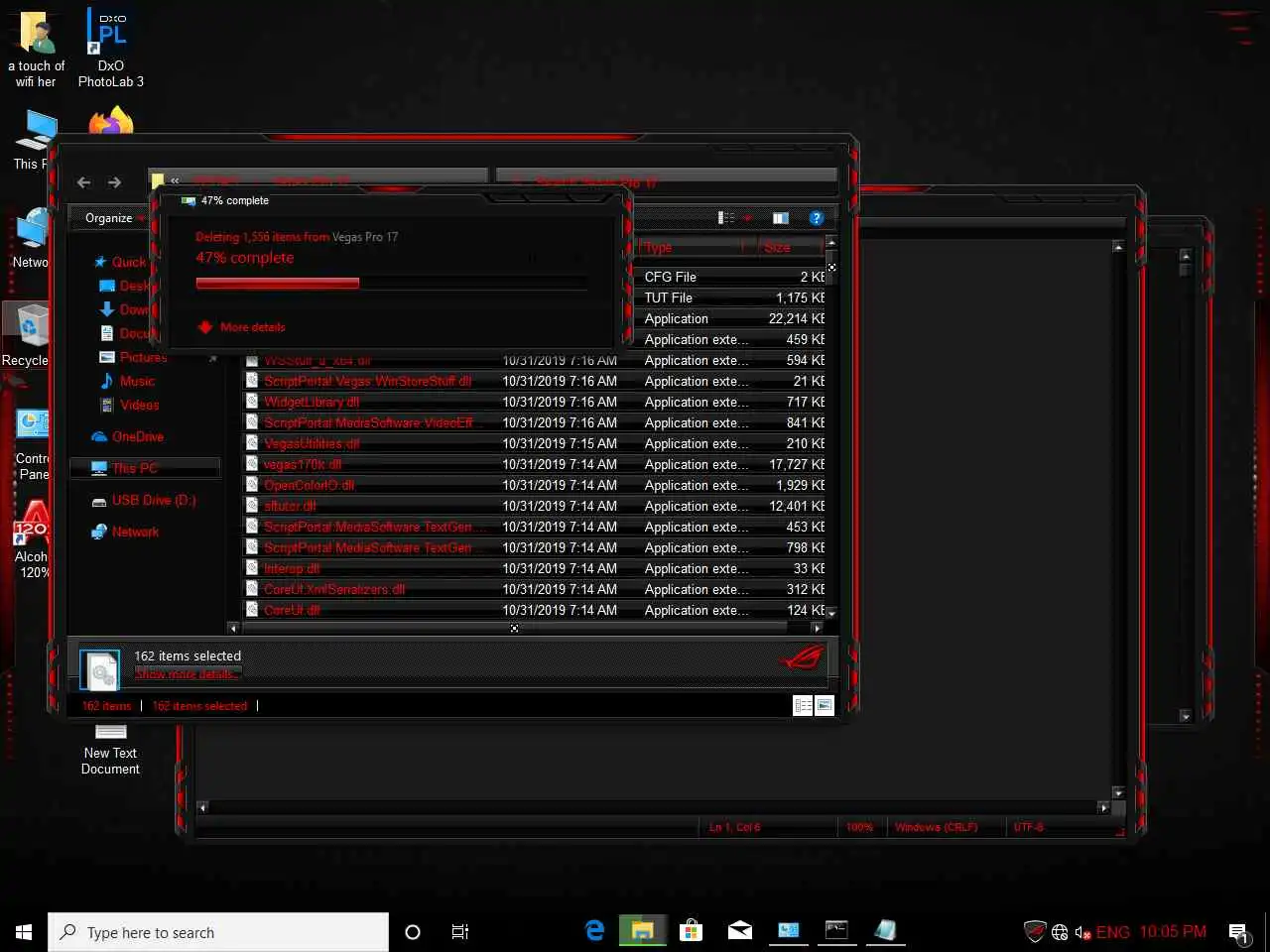Select the file vegas170k.dll
Screen dimensions: 1270x952
point(303,464)
